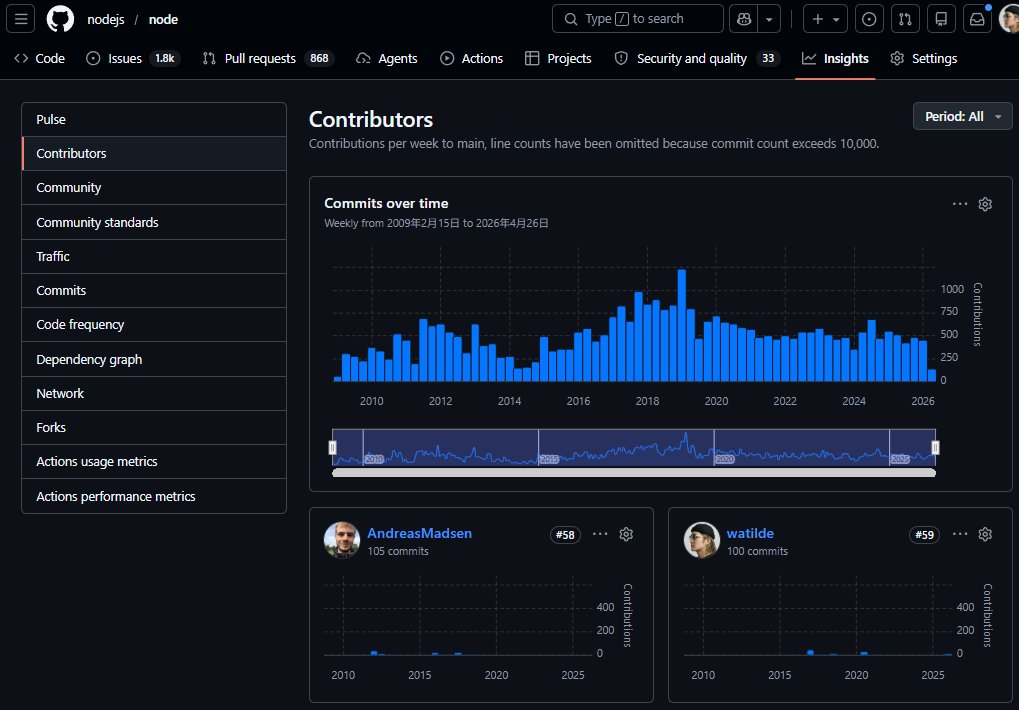Viewport: 1019px width, 710px height.
Task: Select the Insights tab
Action: coord(835,58)
